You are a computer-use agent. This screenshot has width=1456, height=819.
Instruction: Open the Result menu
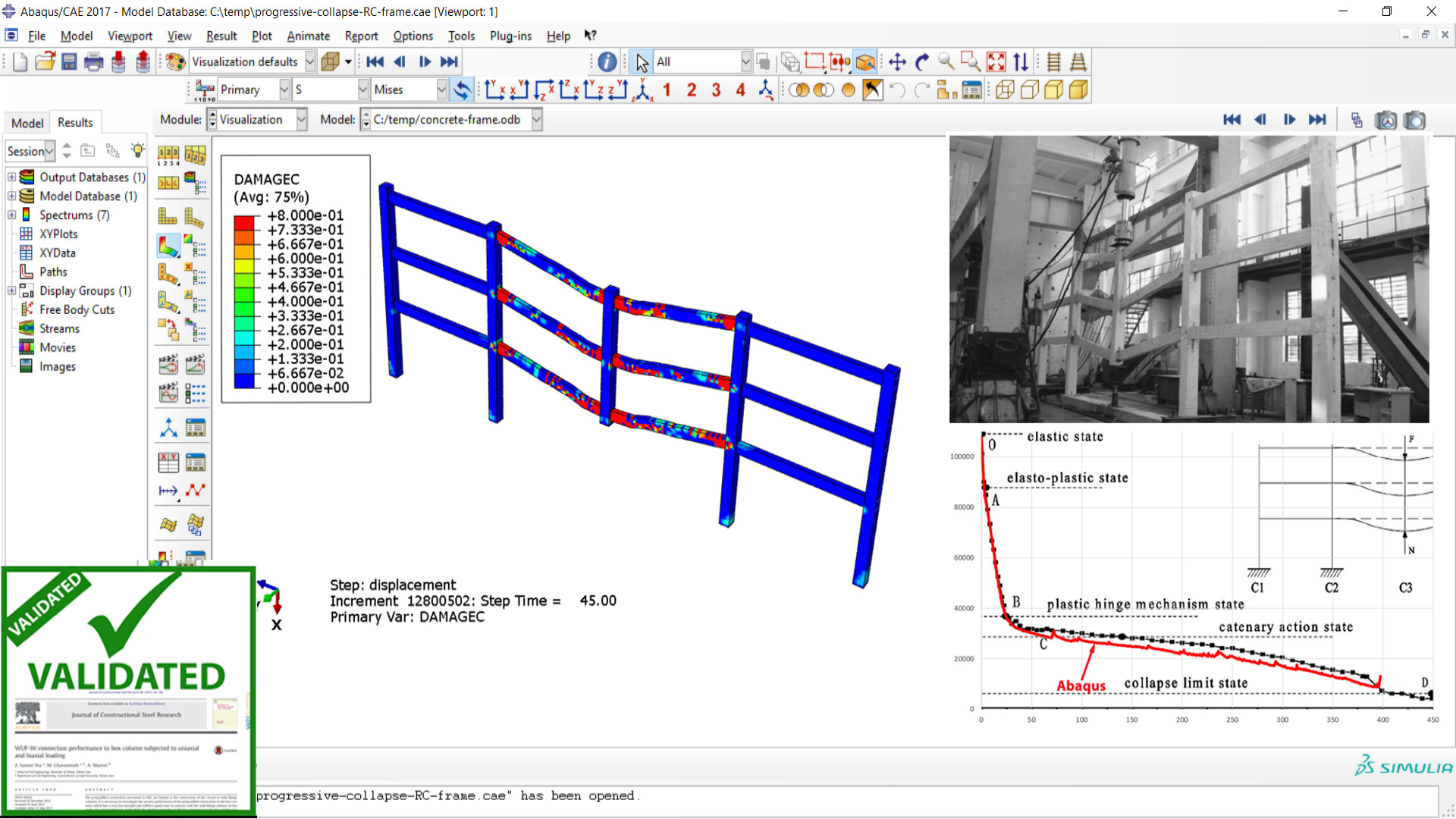click(x=221, y=36)
